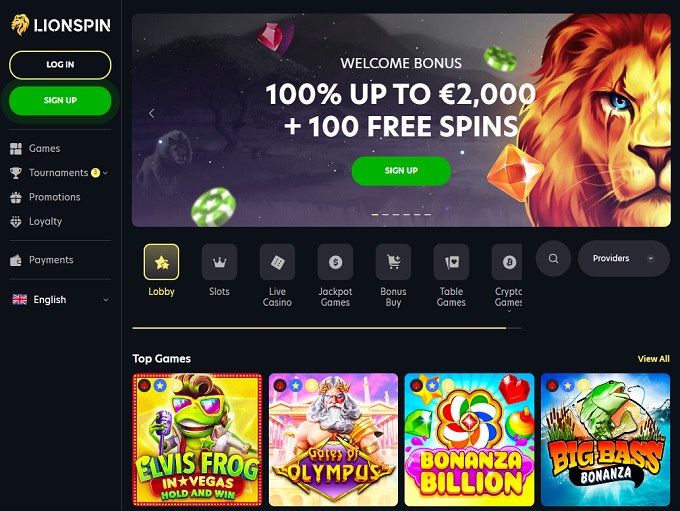680x511 pixels.
Task: Expand the Providers dropdown
Action: coord(624,259)
